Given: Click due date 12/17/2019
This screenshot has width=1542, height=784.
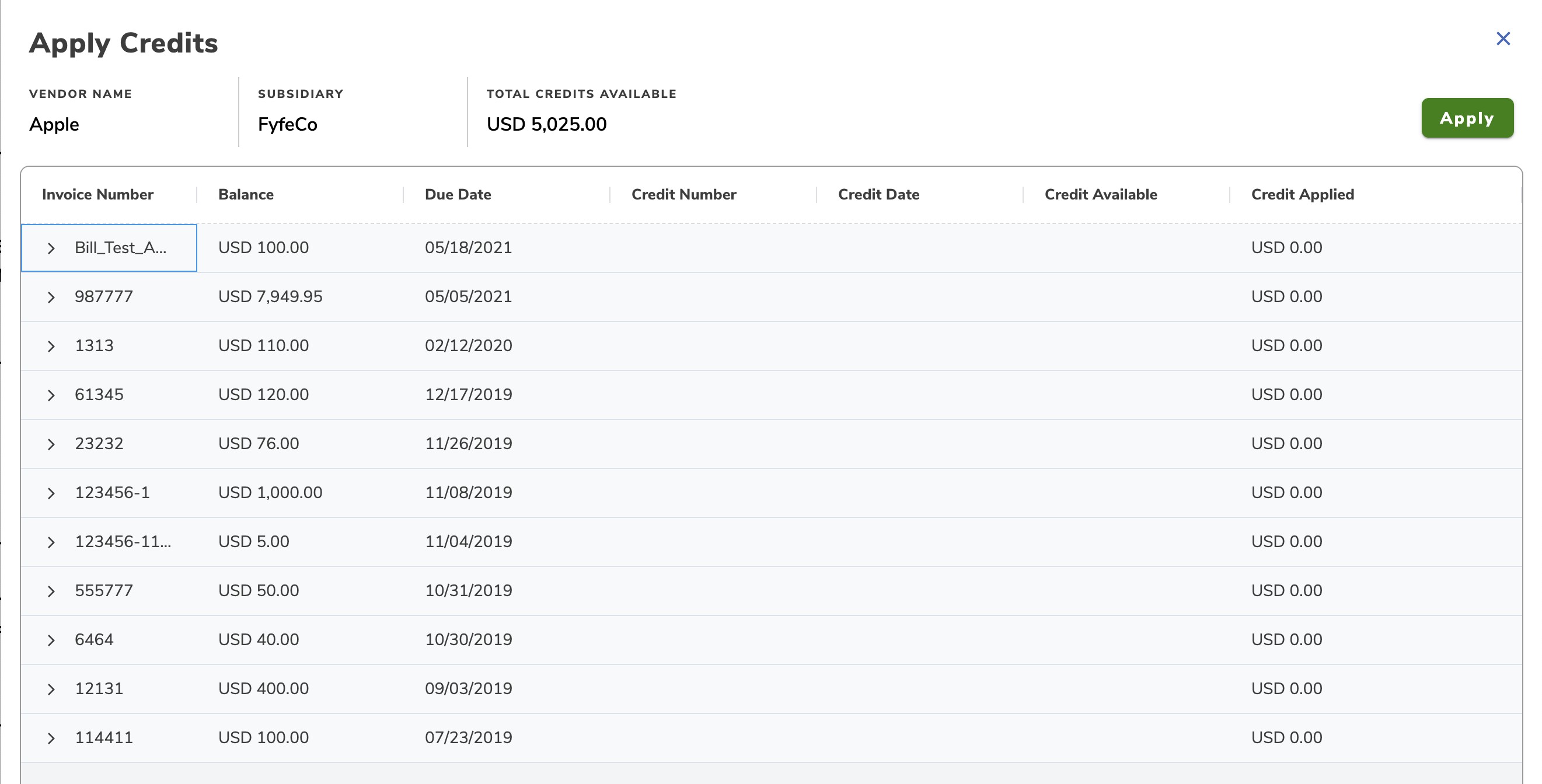Looking at the screenshot, I should pos(468,395).
